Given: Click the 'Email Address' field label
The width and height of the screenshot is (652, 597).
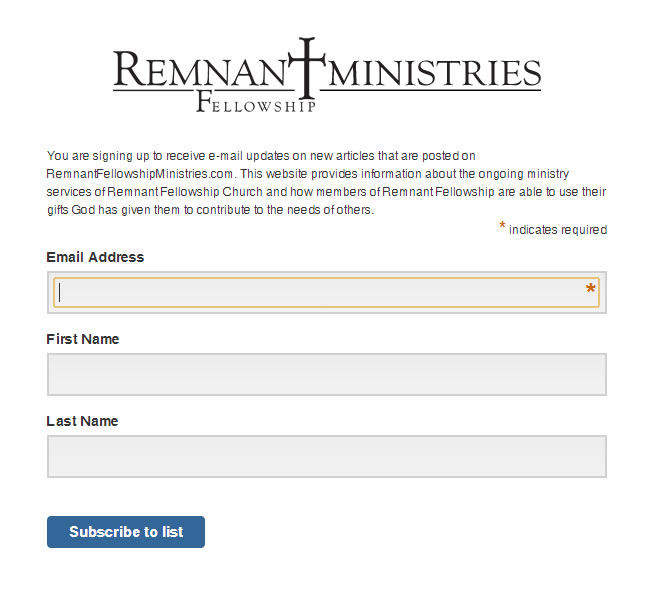Looking at the screenshot, I should [x=95, y=257].
